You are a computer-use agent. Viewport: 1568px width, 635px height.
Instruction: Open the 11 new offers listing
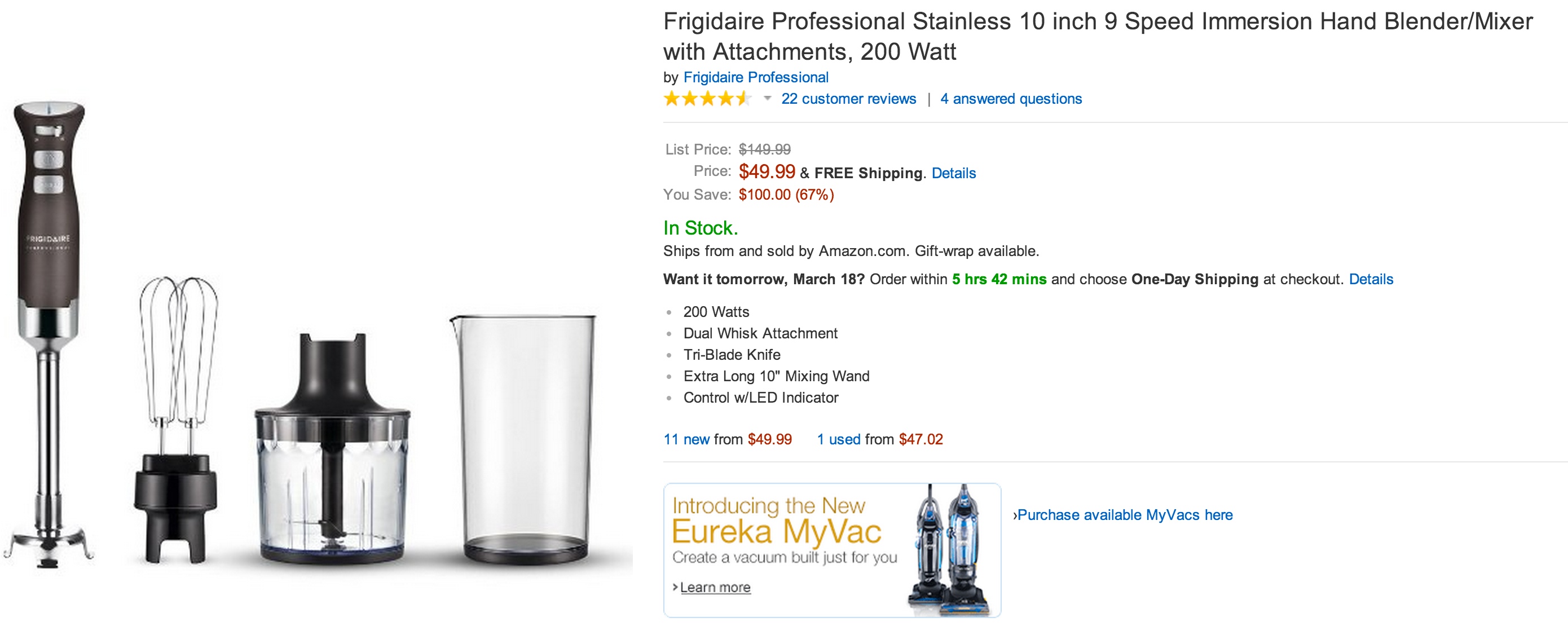[686, 438]
